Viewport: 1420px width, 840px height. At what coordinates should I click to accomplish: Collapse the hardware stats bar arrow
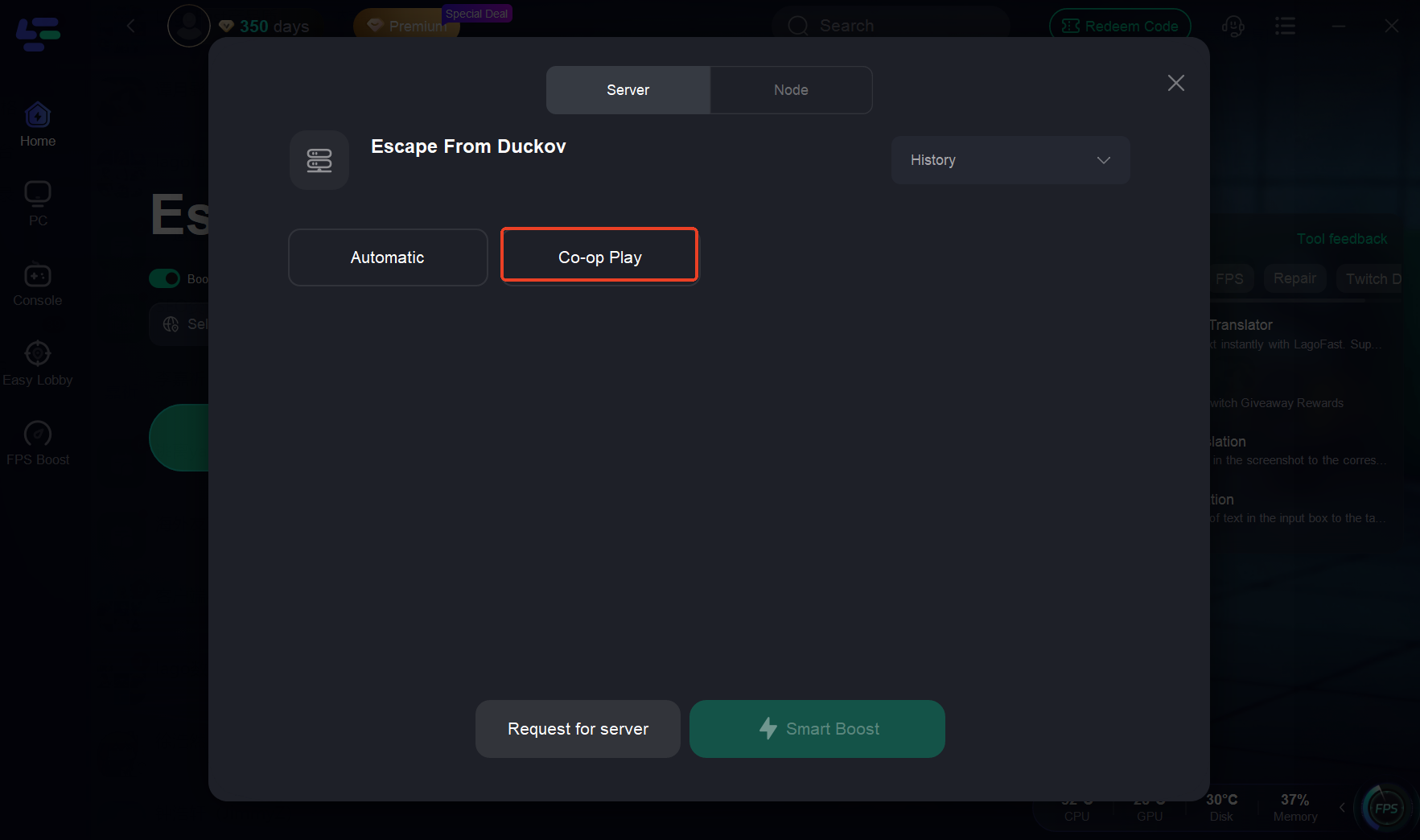pos(1342,807)
